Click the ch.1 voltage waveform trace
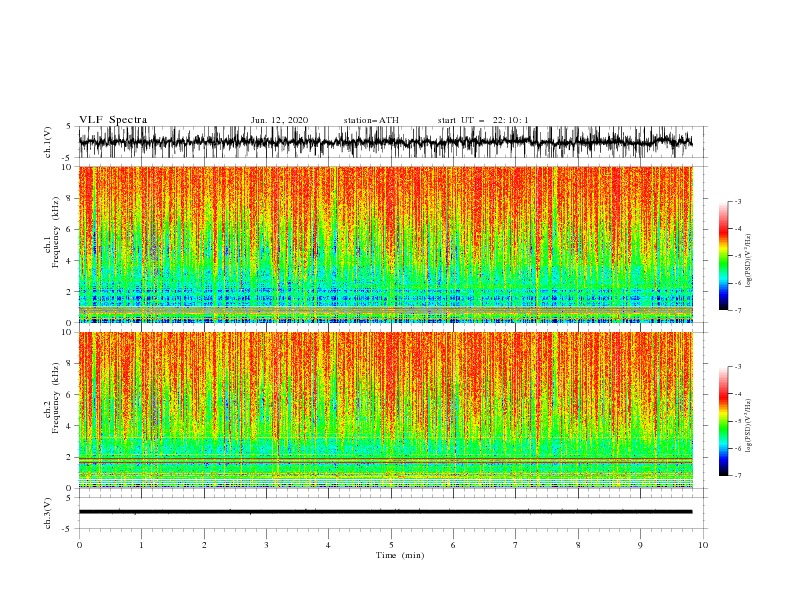 tap(385, 142)
